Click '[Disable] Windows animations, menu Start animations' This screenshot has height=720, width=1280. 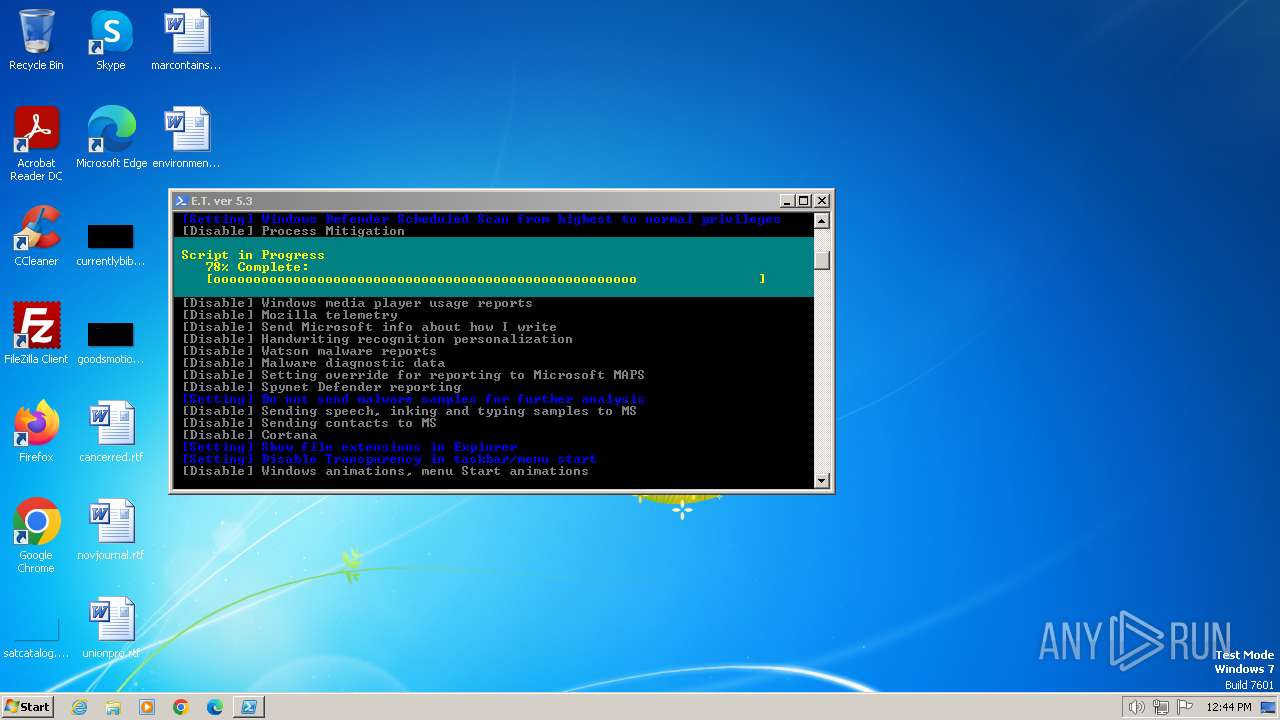click(x=386, y=471)
